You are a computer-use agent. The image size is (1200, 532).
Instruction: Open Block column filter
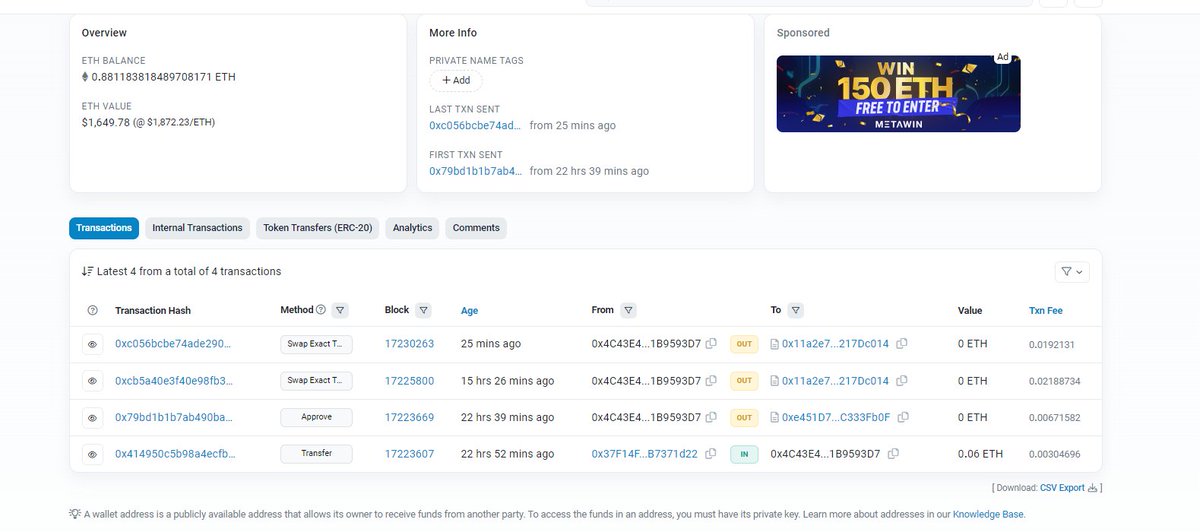tap(424, 310)
